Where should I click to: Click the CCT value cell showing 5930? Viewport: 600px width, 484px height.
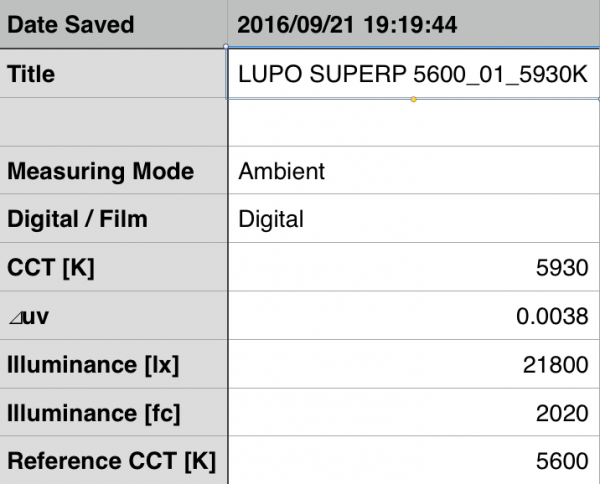tap(413, 268)
